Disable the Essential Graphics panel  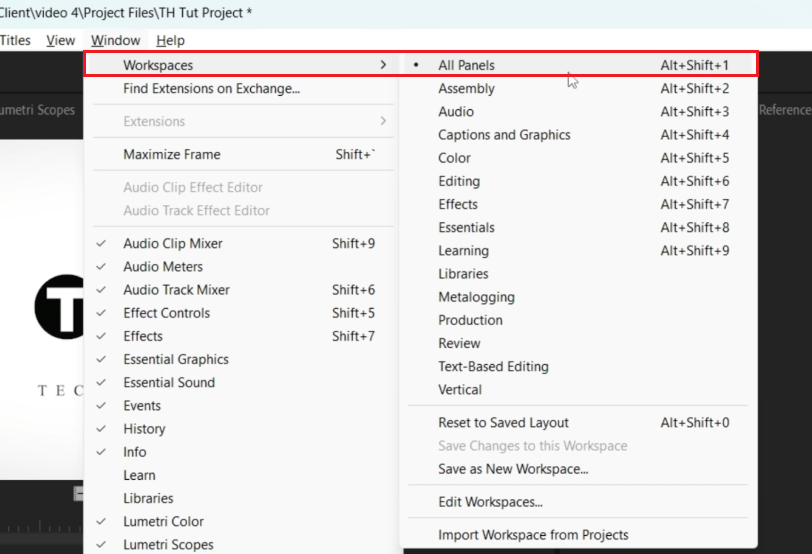click(x=175, y=359)
